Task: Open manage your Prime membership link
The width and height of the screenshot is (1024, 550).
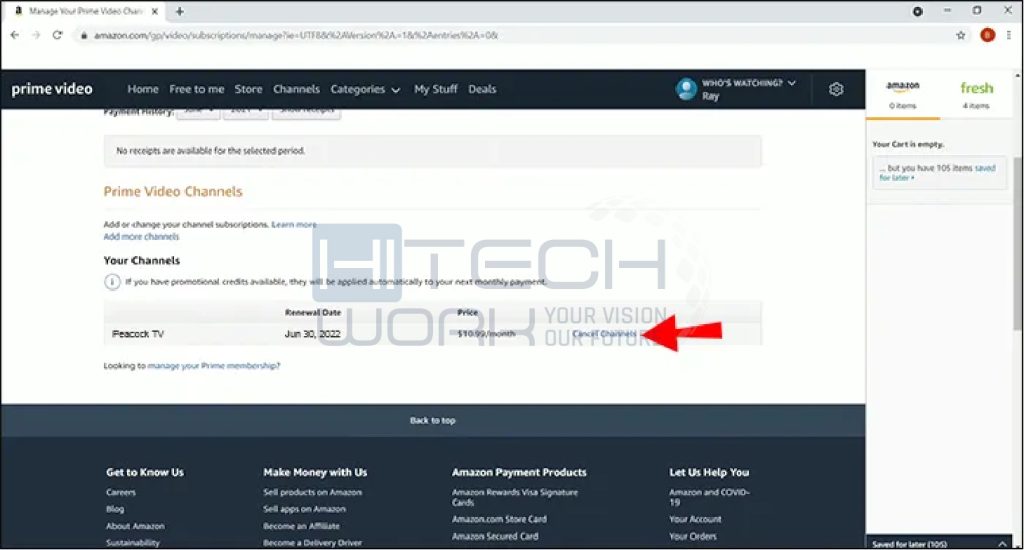Action: 214,366
